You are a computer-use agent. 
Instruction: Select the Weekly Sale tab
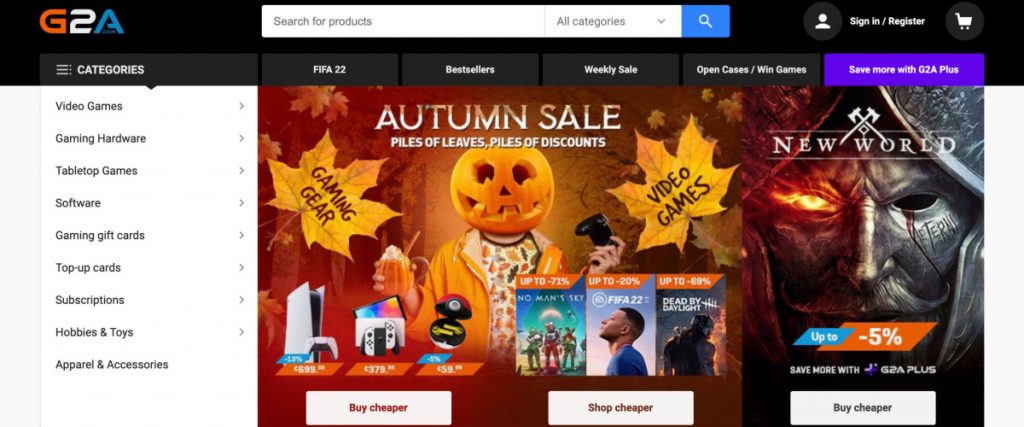611,69
